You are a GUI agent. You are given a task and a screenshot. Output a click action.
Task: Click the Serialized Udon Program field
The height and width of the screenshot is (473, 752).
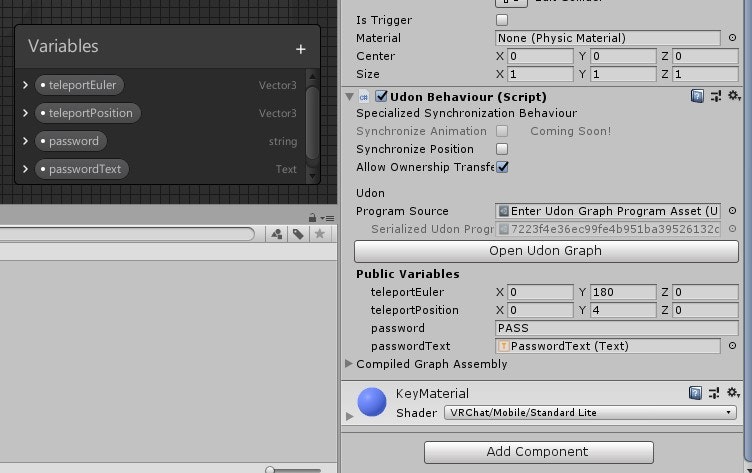click(x=607, y=229)
